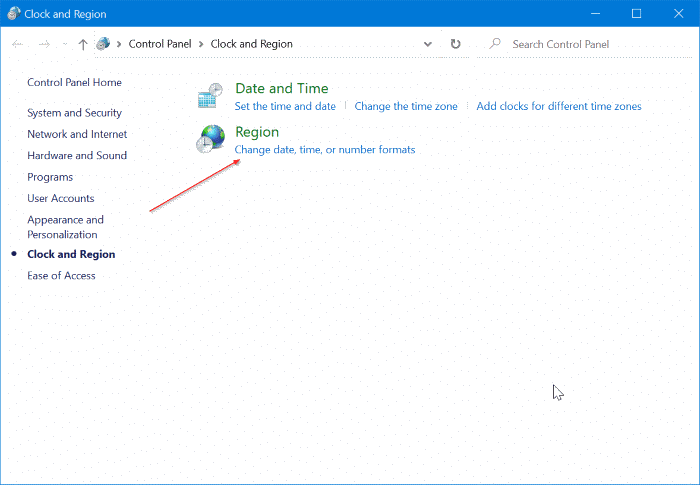
Task: Open Programs category
Action: (x=50, y=177)
